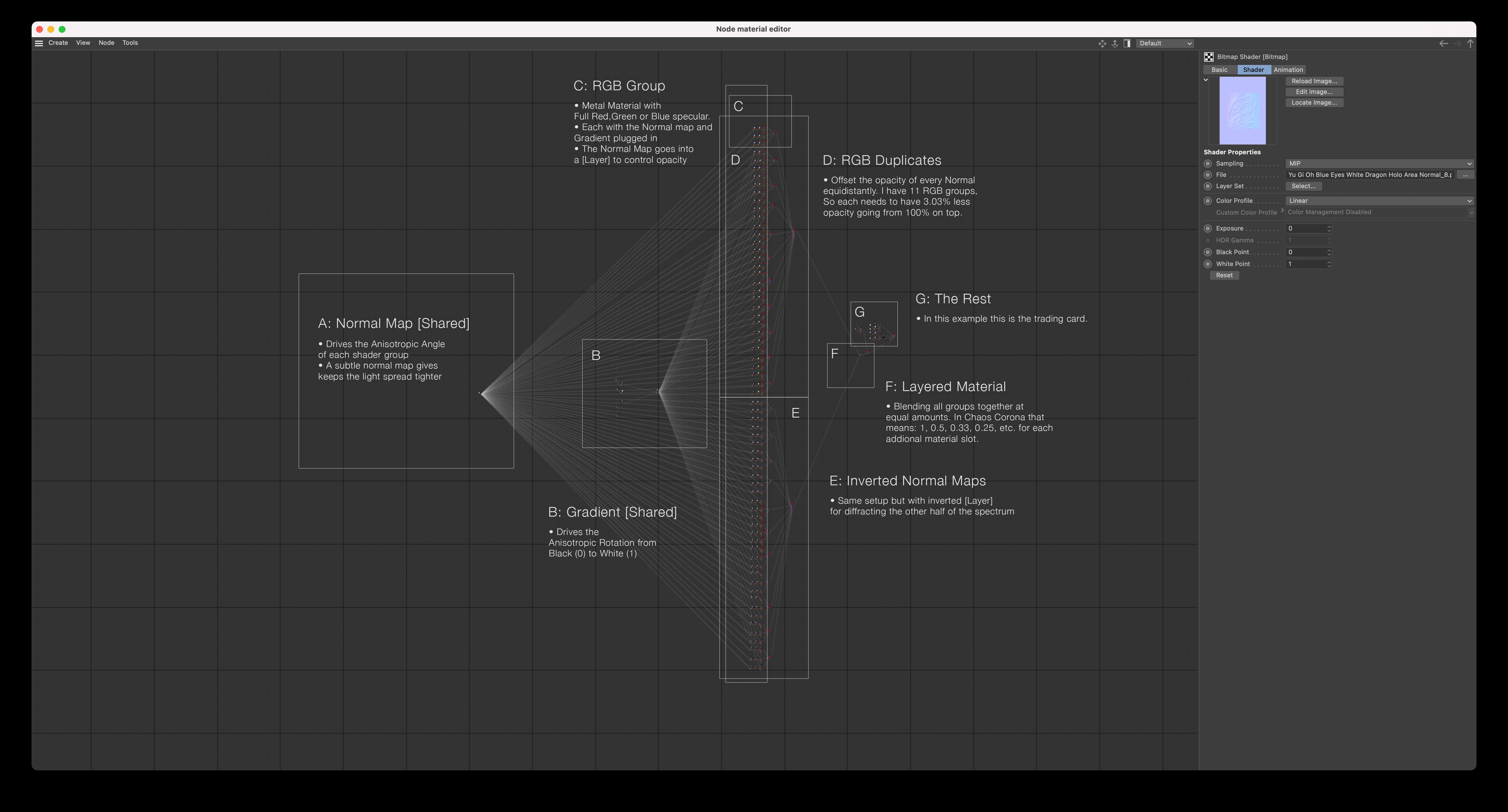
Task: Click the back arrow in attribute panel
Action: point(1443,43)
